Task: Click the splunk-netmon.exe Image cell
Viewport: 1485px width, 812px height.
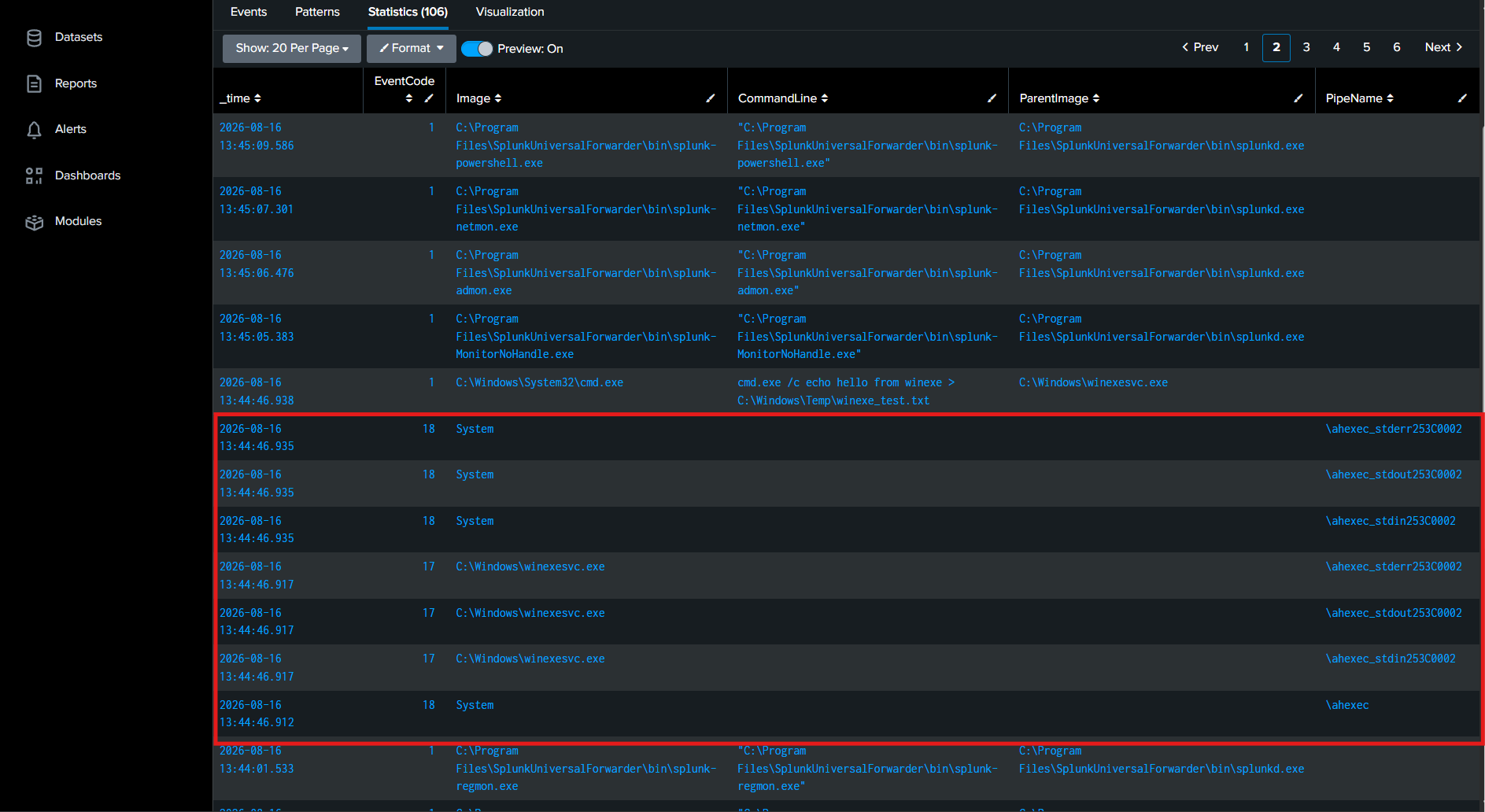Action: point(586,209)
